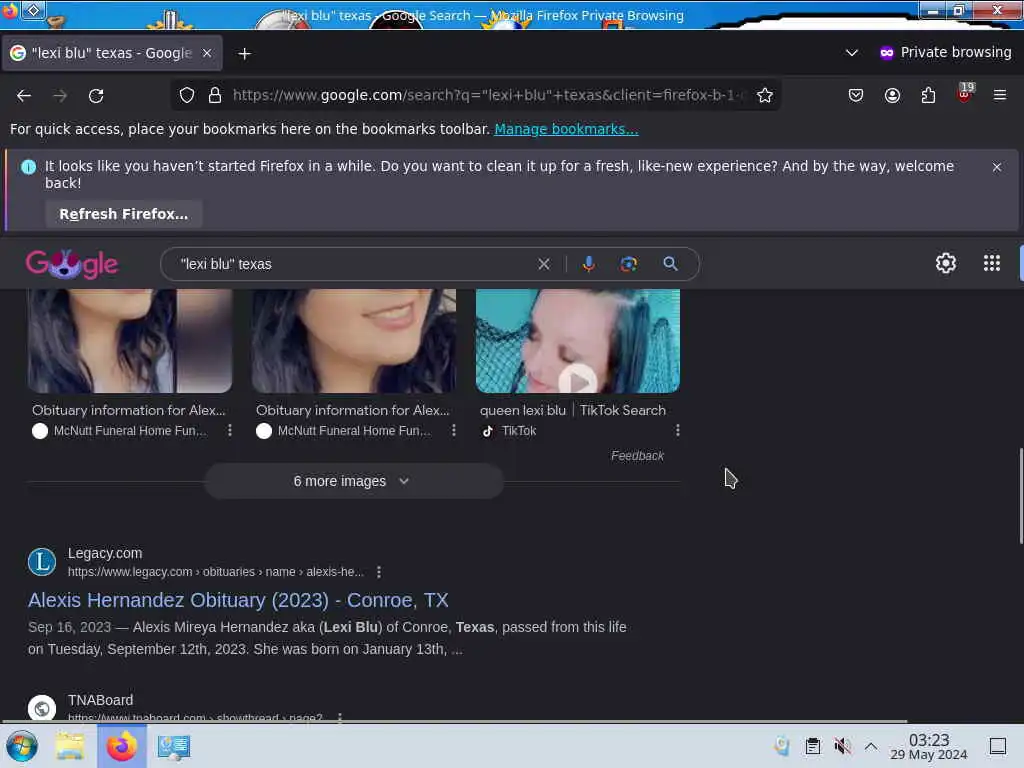Open Google Lens image search icon
Screen dimensions: 1024x768
(x=628, y=264)
